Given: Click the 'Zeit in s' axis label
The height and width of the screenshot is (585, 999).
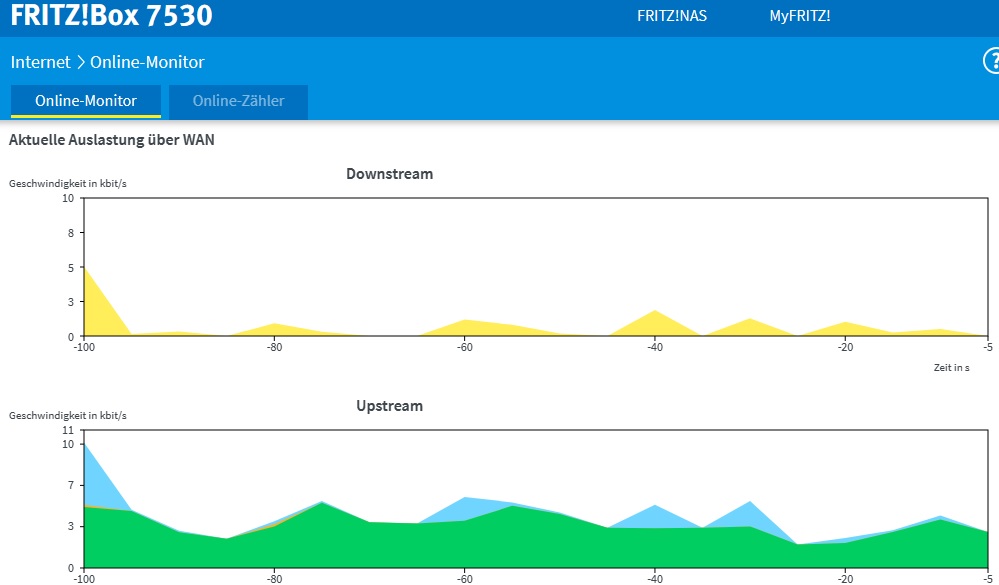Looking at the screenshot, I should point(951,368).
